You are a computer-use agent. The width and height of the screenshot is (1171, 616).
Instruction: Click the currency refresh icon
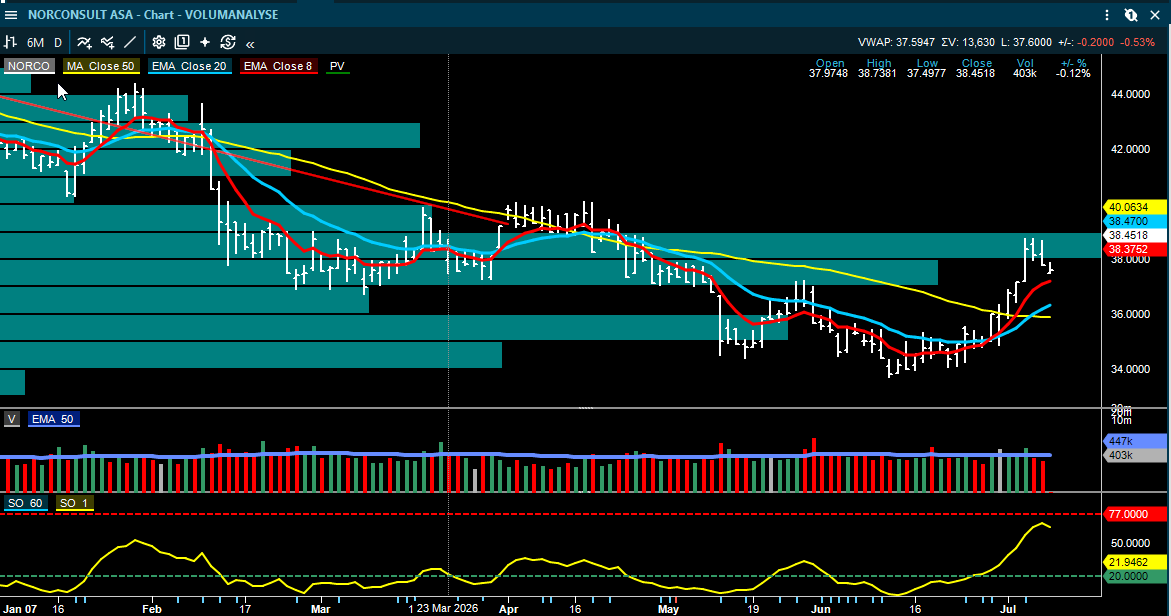coord(228,43)
